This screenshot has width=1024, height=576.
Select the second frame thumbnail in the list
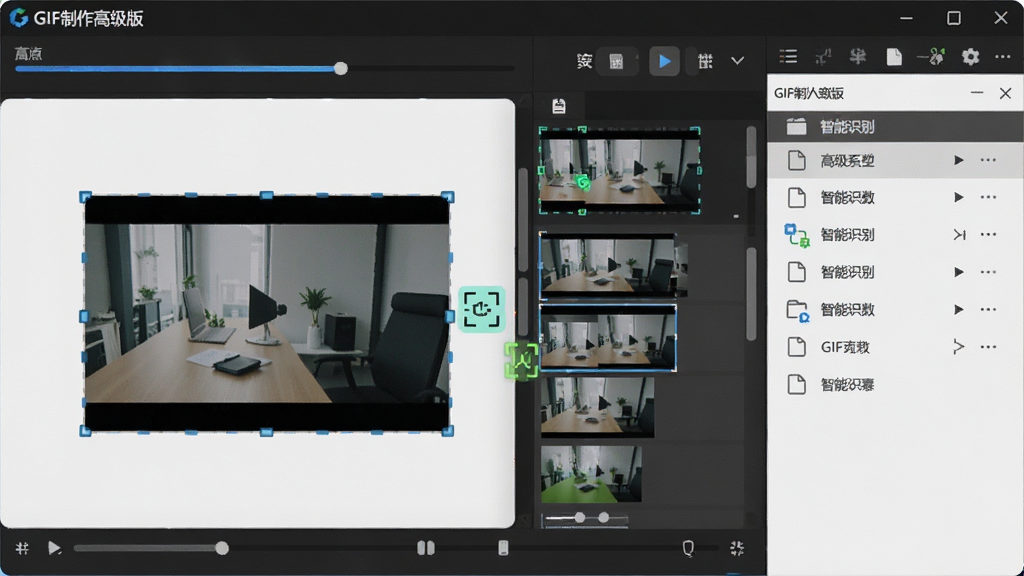614,264
